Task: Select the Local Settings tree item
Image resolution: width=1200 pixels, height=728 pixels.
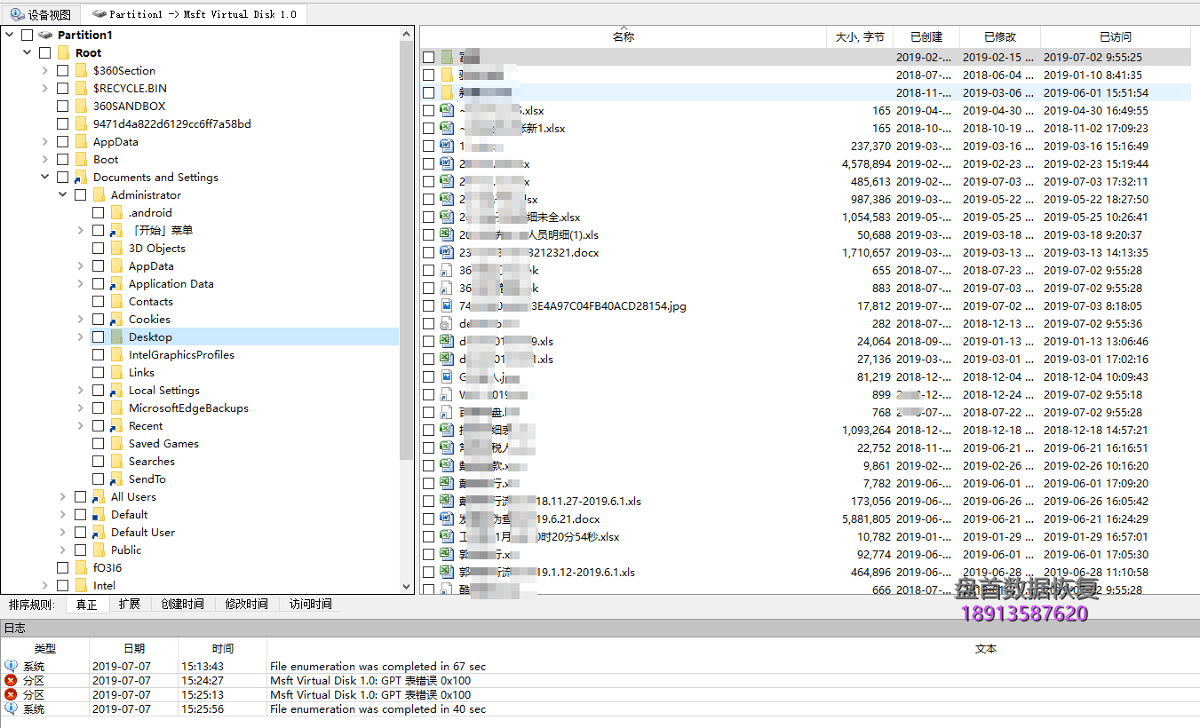Action: point(164,390)
